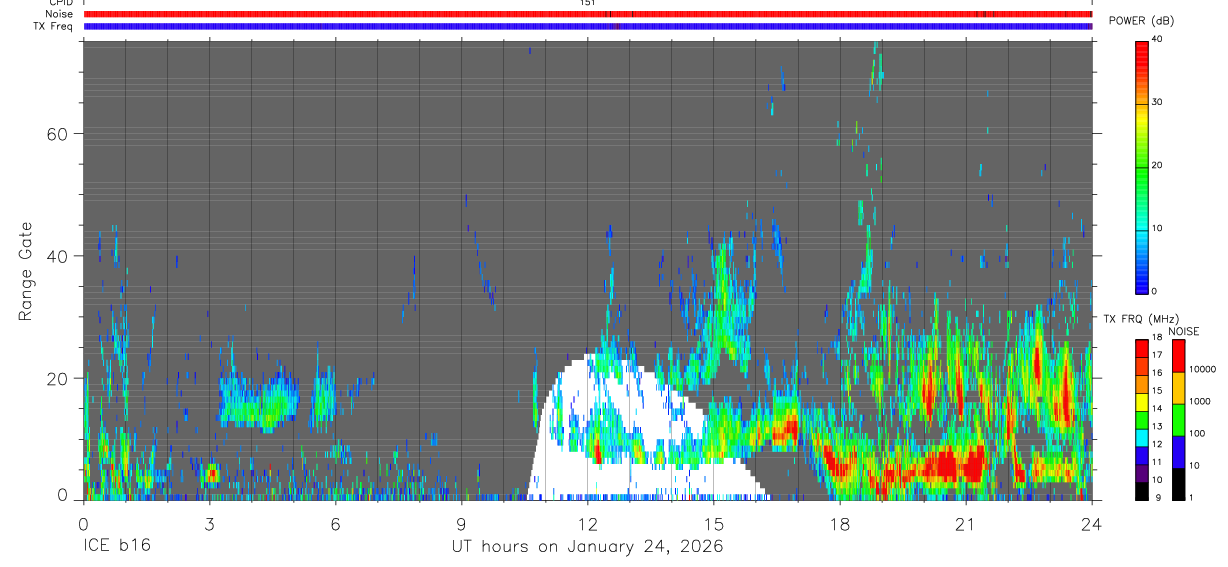Click the rainbow POWER color scale bar
This screenshot has width=1228, height=567.
tap(1142, 166)
